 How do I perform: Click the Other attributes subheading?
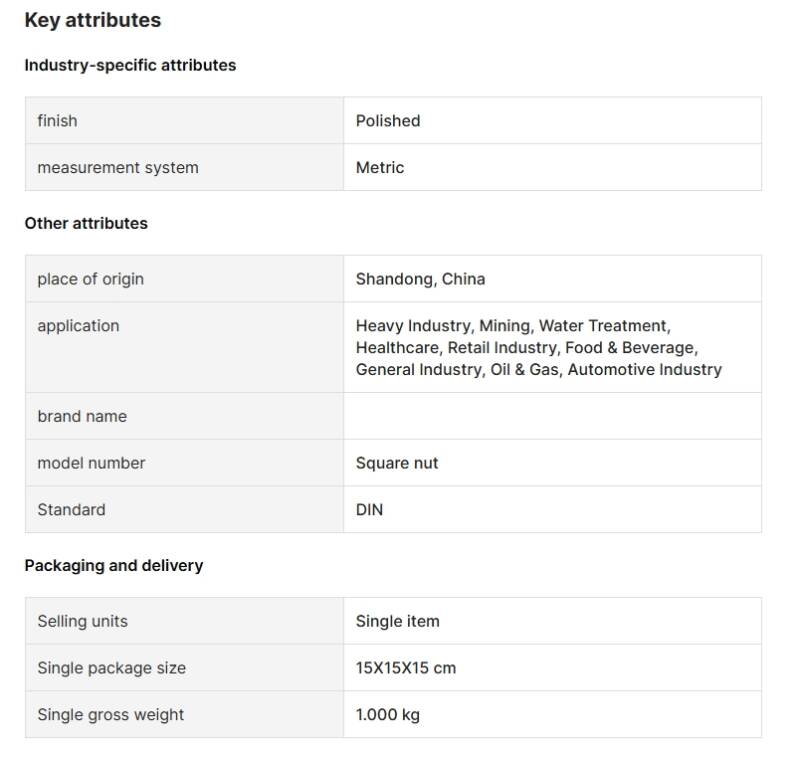[86, 223]
